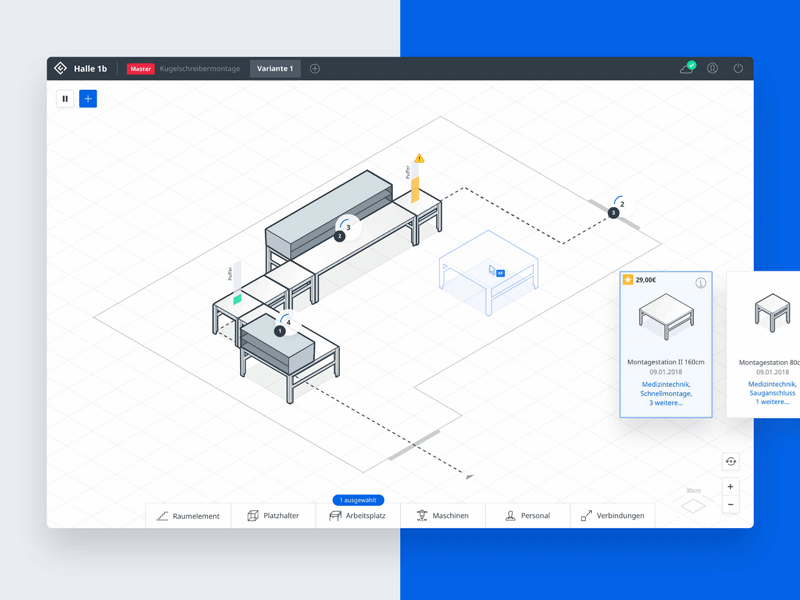The height and width of the screenshot is (600, 800).
Task: Select the Platzhalter tool
Action: pyautogui.click(x=272, y=515)
